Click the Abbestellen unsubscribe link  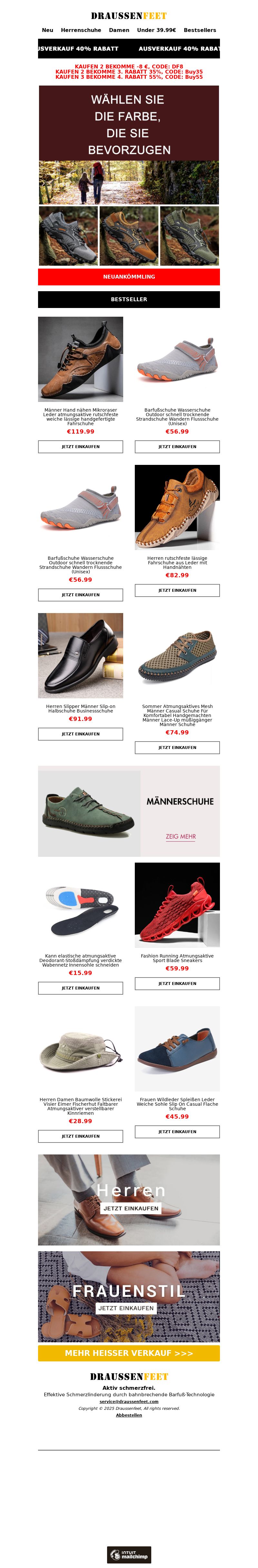point(129,1415)
